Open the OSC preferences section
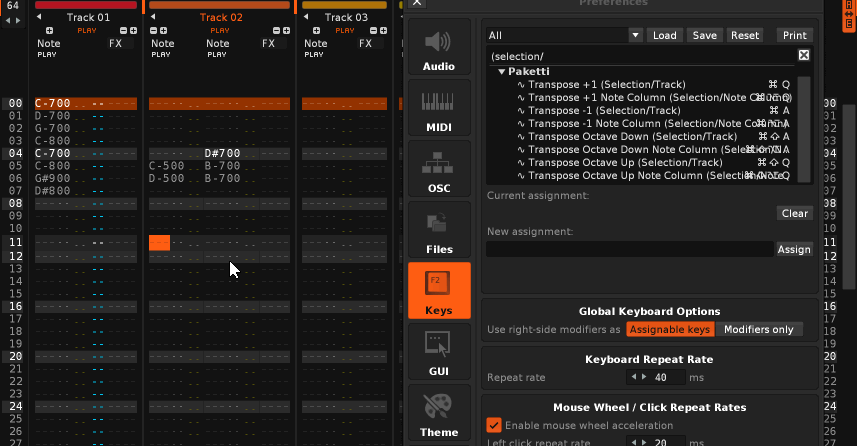This screenshot has width=857, height=446. 438,171
